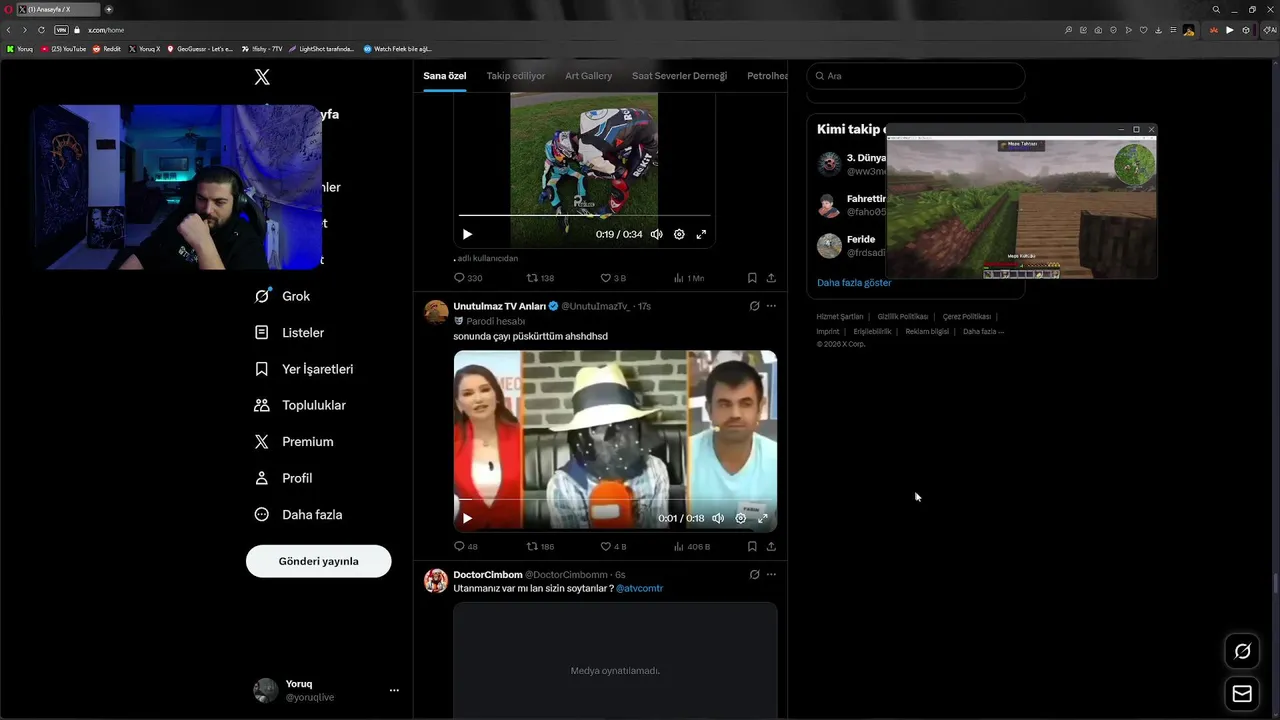Reply to the post with 48 comments
Image resolution: width=1280 pixels, height=720 pixels.
click(x=466, y=546)
